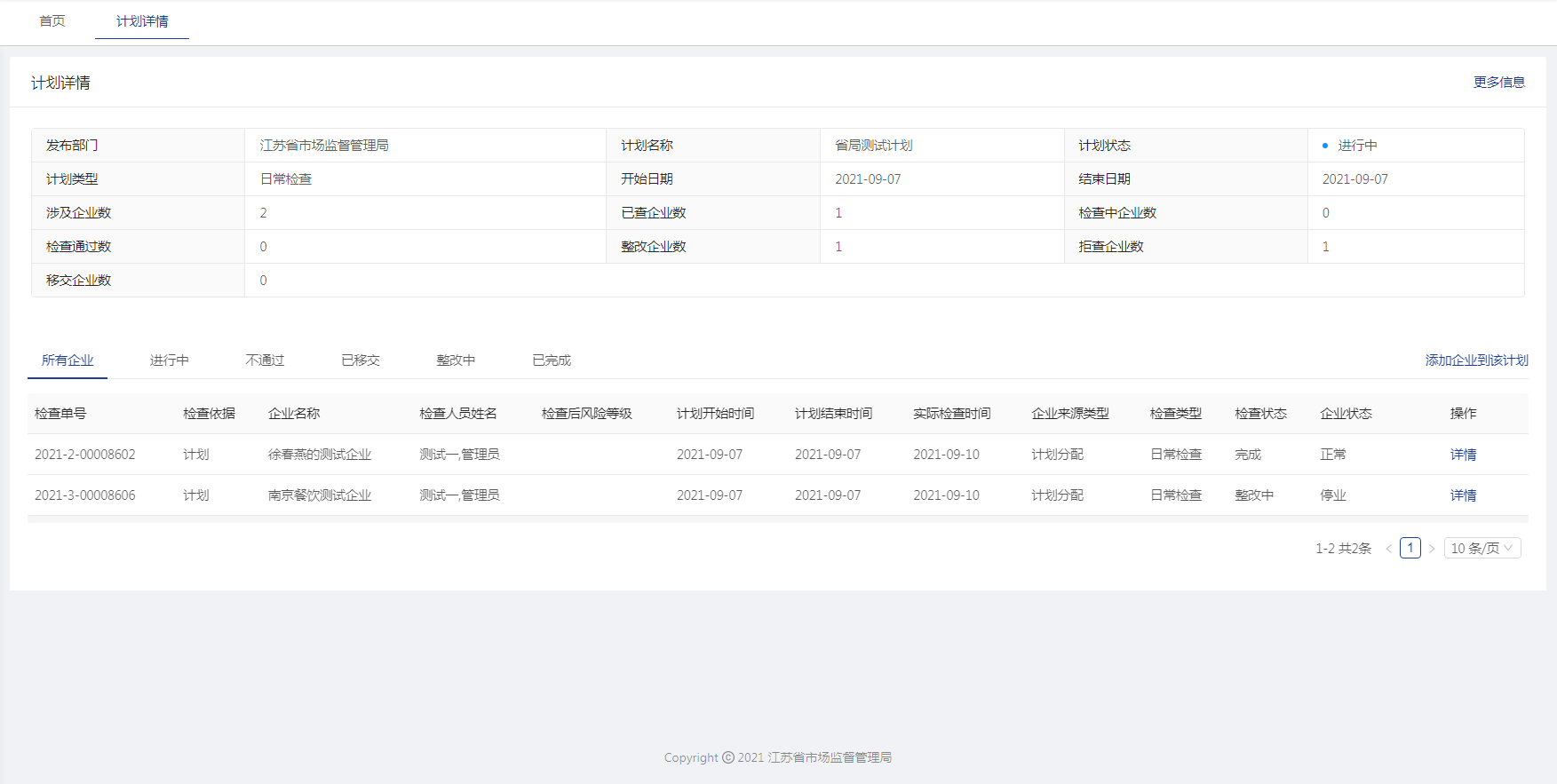Switch to 已移交 tab

(361, 360)
